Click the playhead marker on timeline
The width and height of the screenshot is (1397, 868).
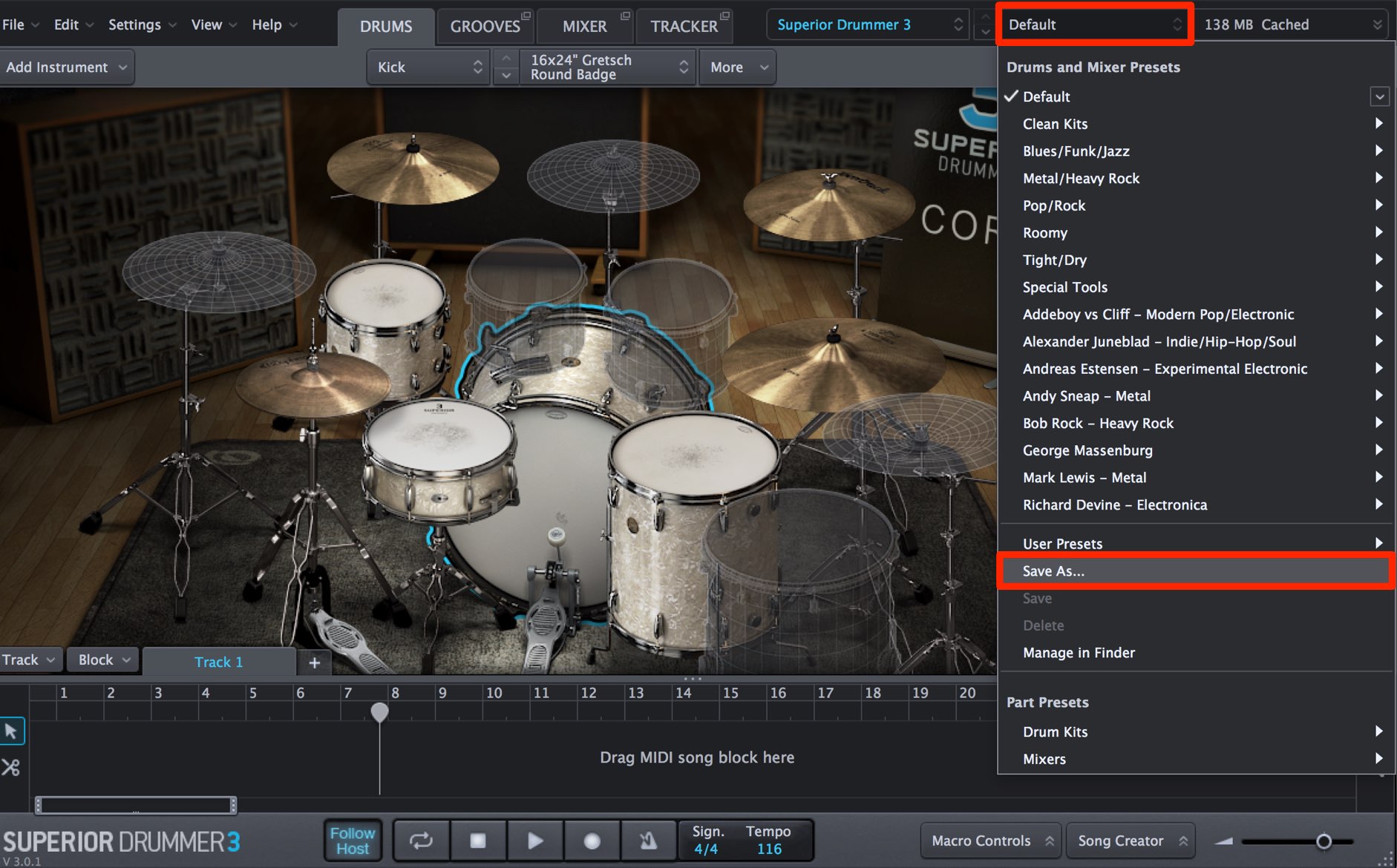(379, 712)
